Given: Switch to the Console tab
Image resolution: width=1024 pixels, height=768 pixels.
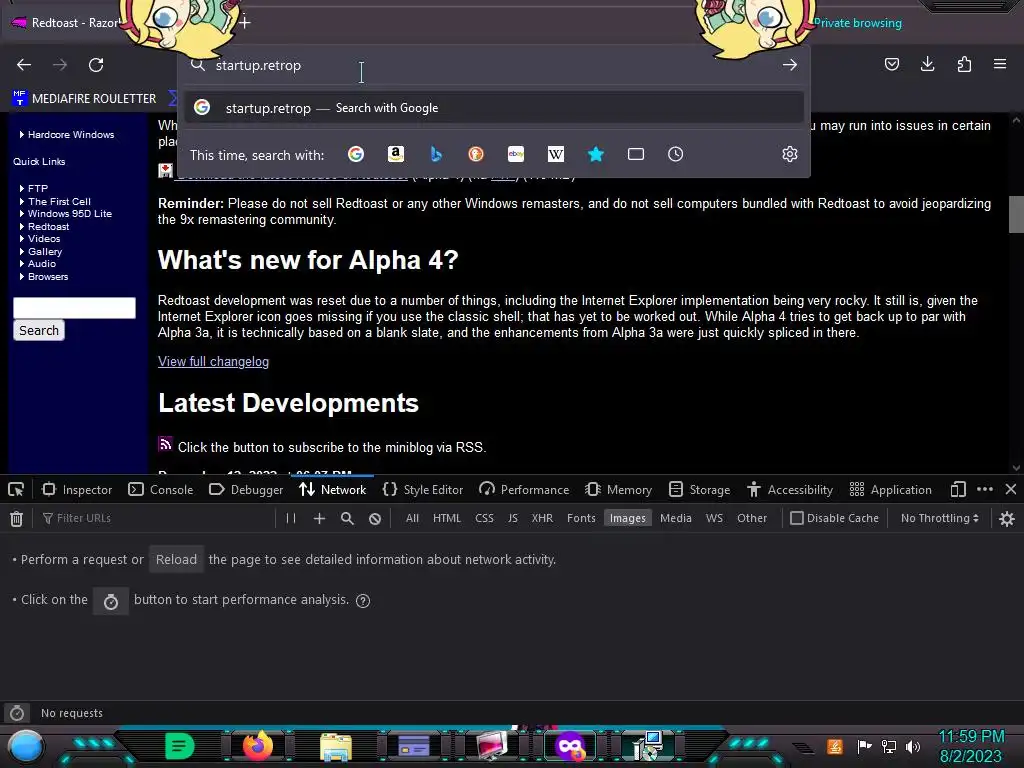Looking at the screenshot, I should pos(161,490).
